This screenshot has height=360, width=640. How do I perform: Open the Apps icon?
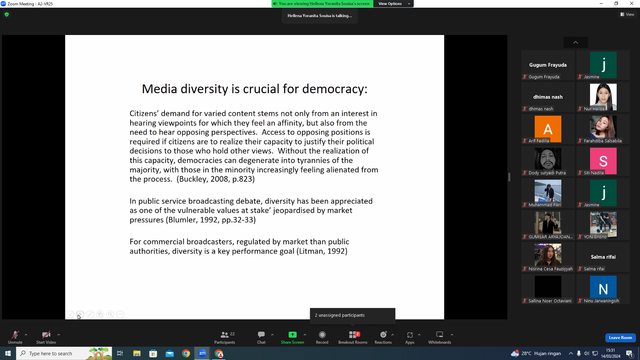pos(410,335)
